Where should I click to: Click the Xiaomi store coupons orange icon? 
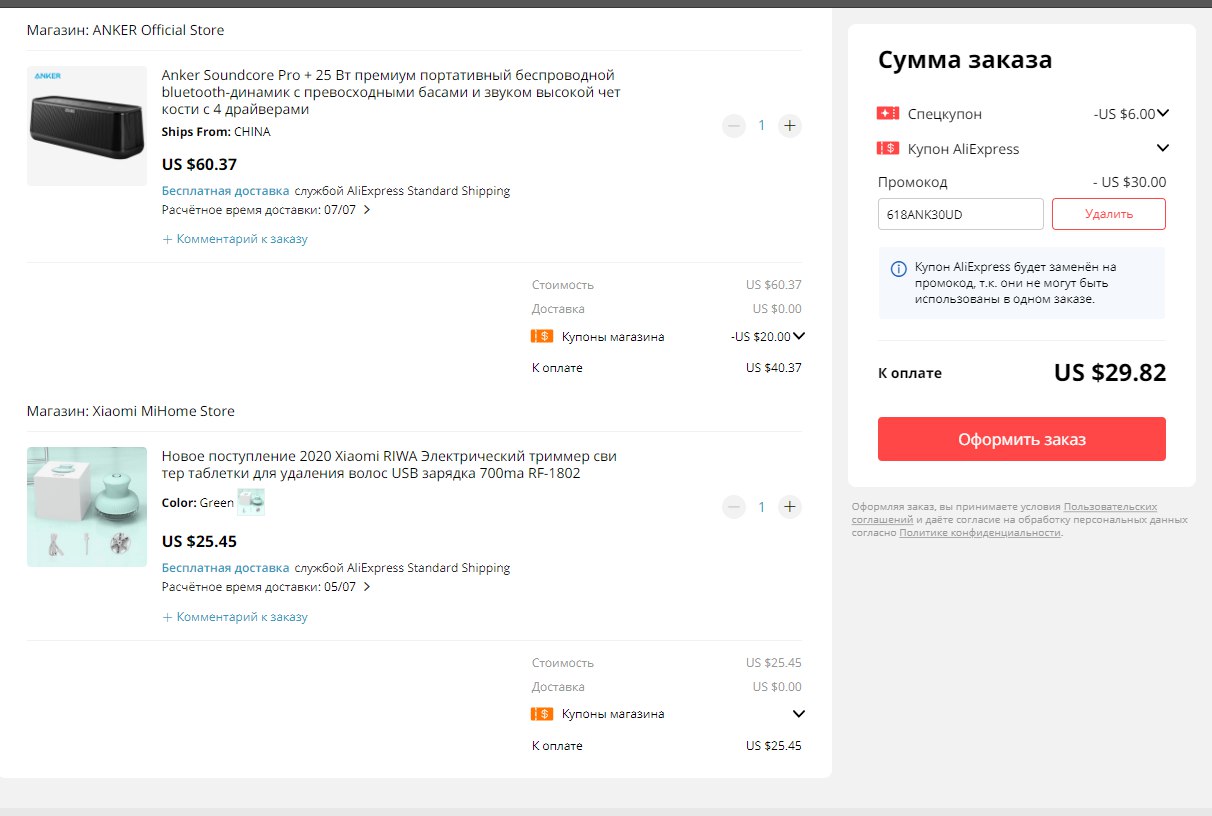542,714
